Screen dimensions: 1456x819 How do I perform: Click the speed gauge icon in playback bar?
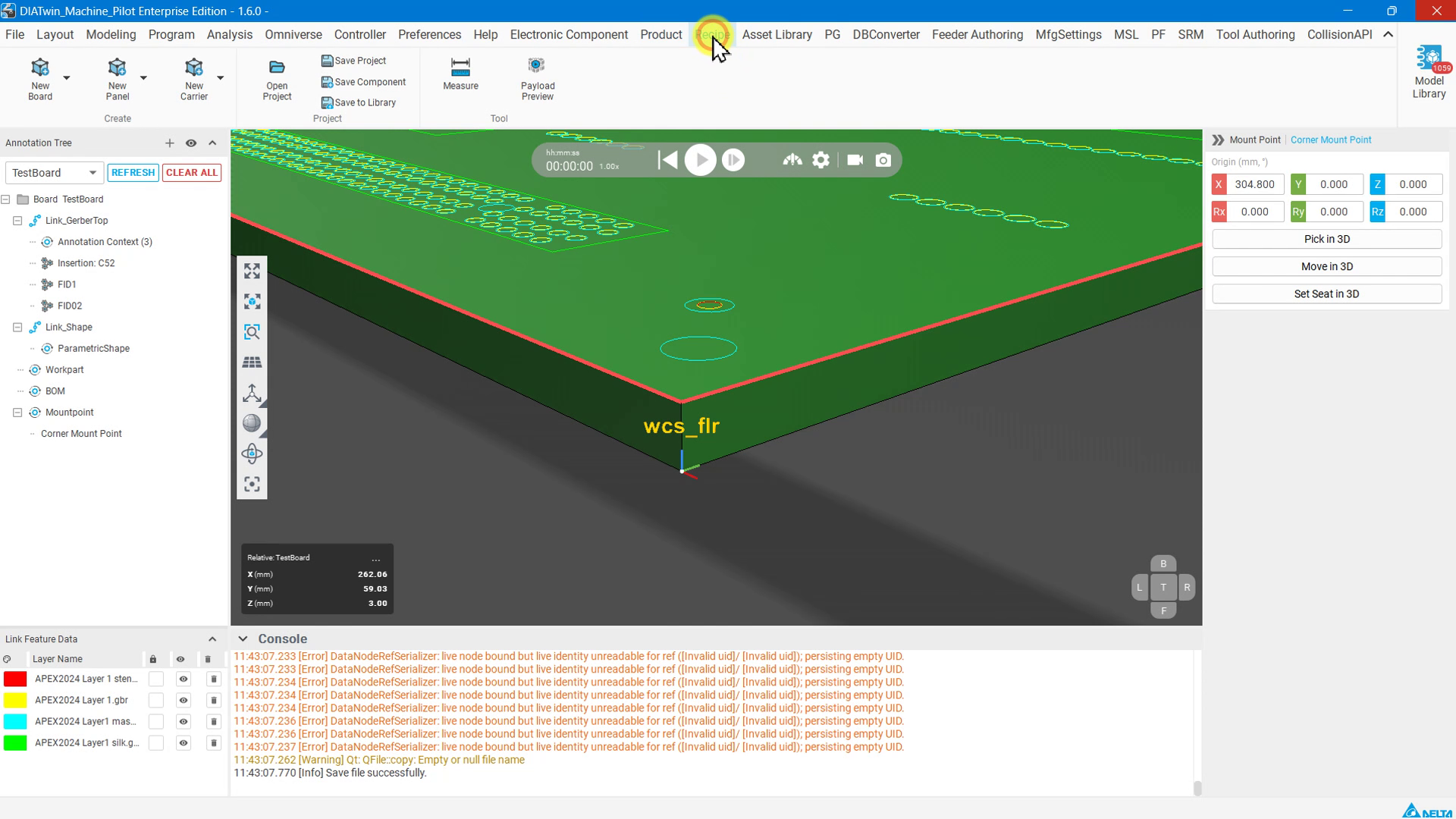tap(792, 160)
